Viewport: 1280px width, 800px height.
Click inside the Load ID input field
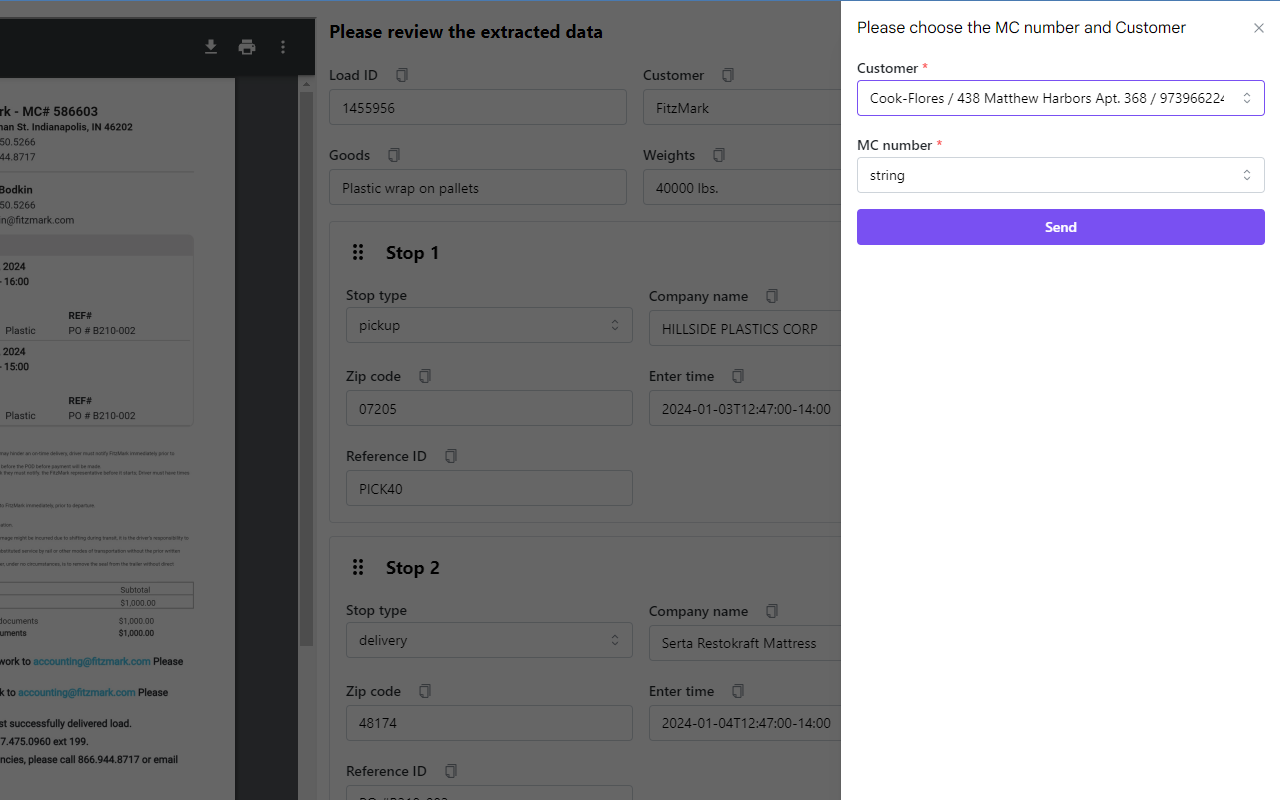tap(477, 107)
